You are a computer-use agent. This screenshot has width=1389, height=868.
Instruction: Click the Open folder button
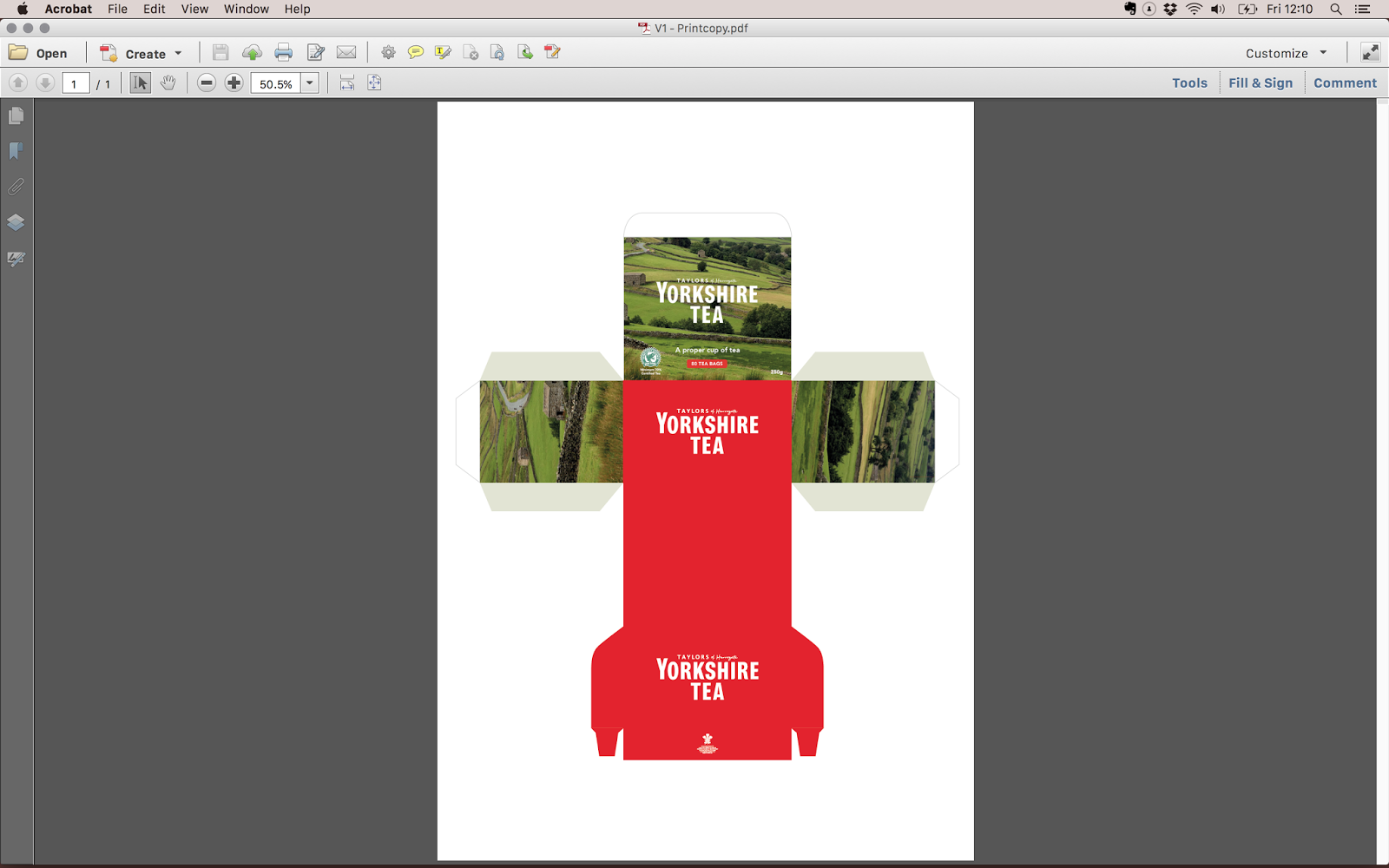pos(38,53)
